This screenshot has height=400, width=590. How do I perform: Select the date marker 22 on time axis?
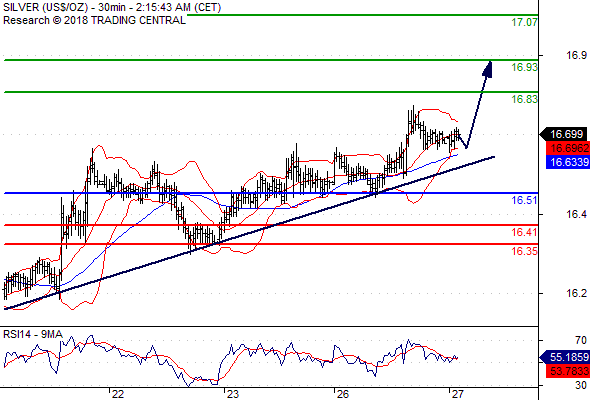118,394
